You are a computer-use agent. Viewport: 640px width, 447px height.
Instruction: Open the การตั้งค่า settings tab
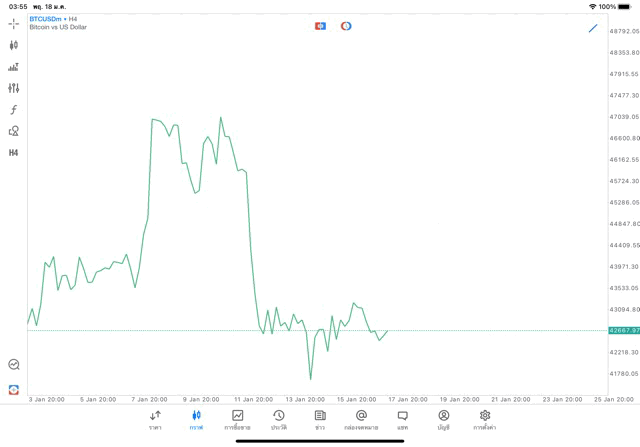(x=485, y=420)
